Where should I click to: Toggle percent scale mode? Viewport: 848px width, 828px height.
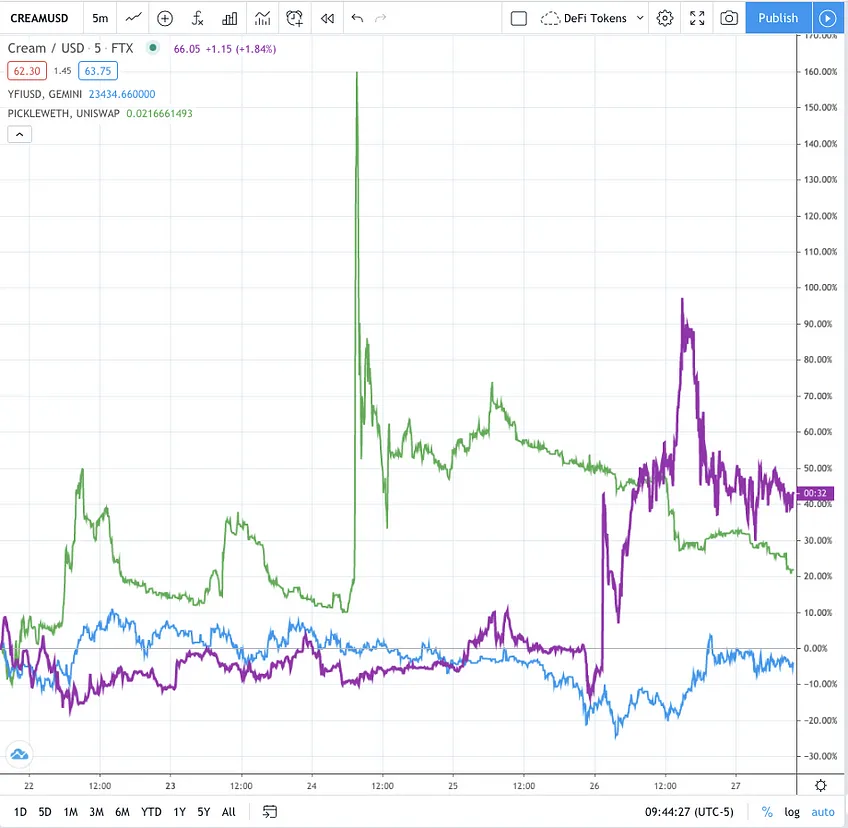(x=767, y=812)
